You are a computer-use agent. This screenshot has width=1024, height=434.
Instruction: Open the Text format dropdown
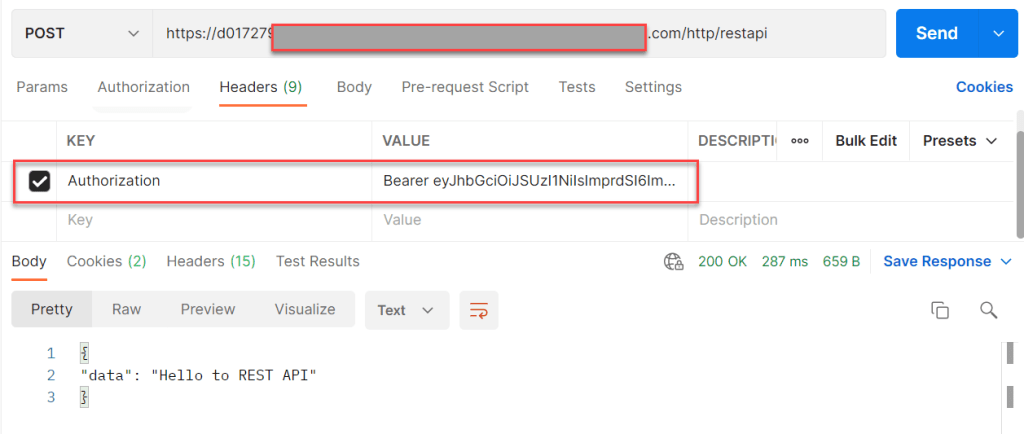tap(405, 310)
